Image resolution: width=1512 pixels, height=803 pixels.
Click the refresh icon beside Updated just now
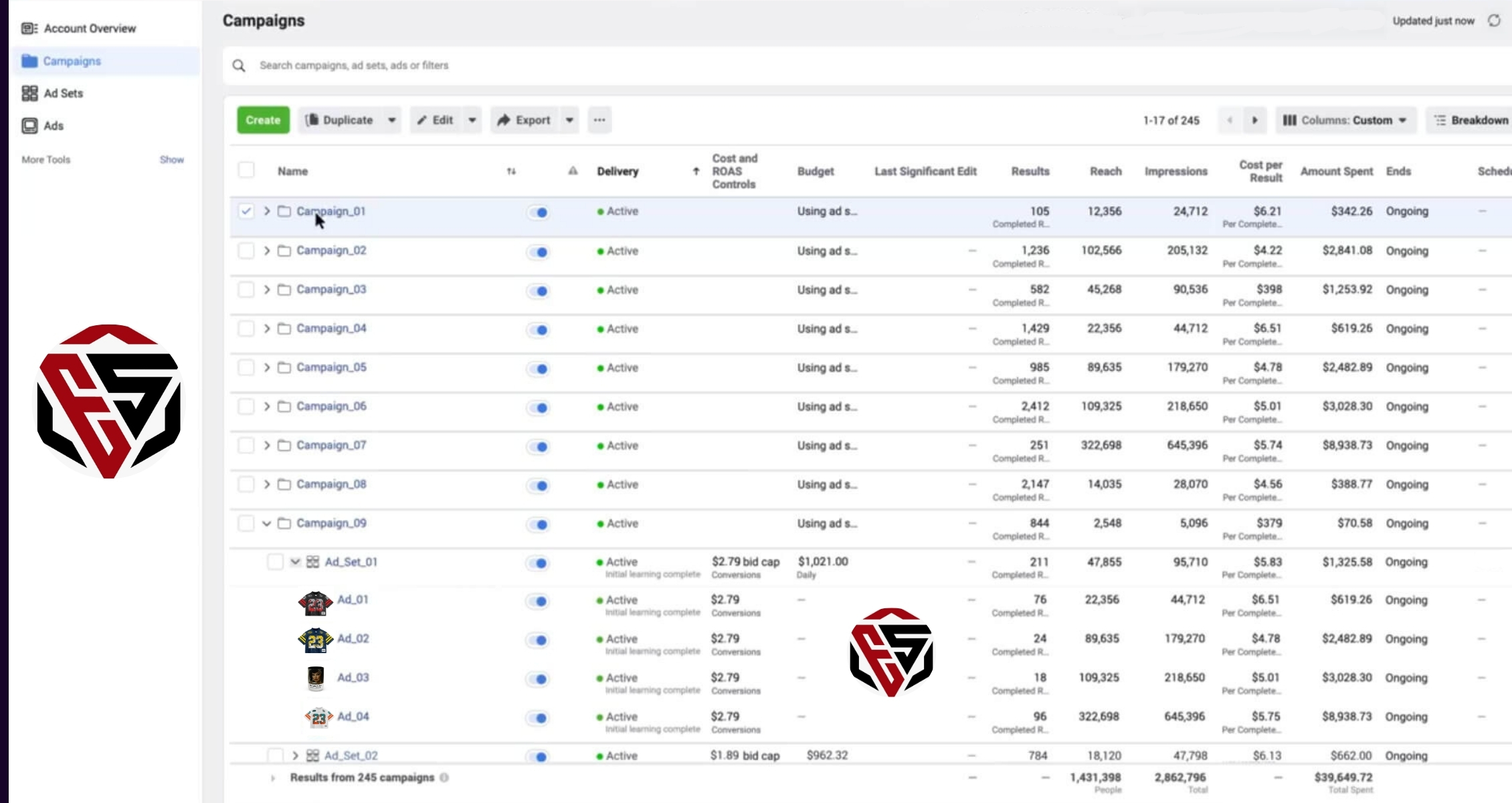[1494, 21]
